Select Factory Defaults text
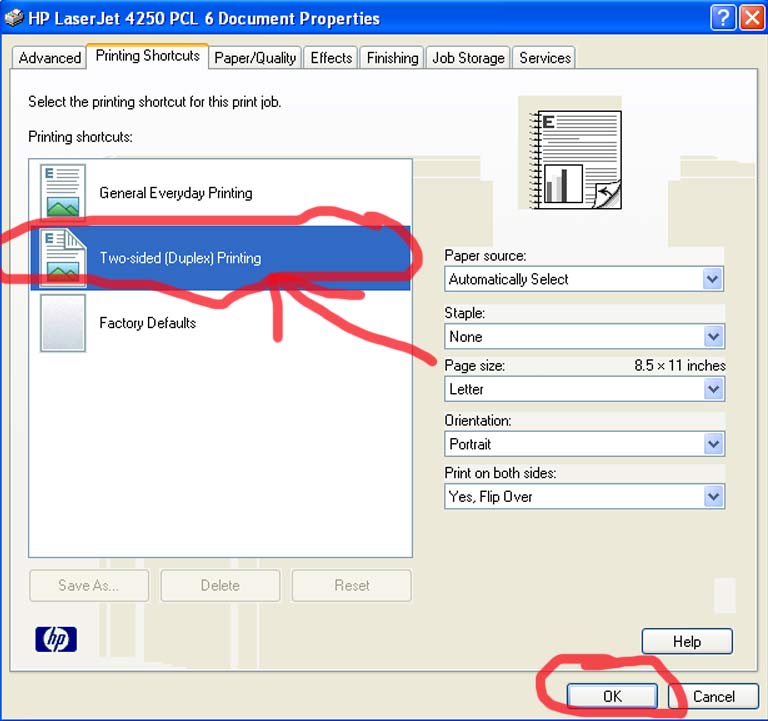 coord(147,323)
